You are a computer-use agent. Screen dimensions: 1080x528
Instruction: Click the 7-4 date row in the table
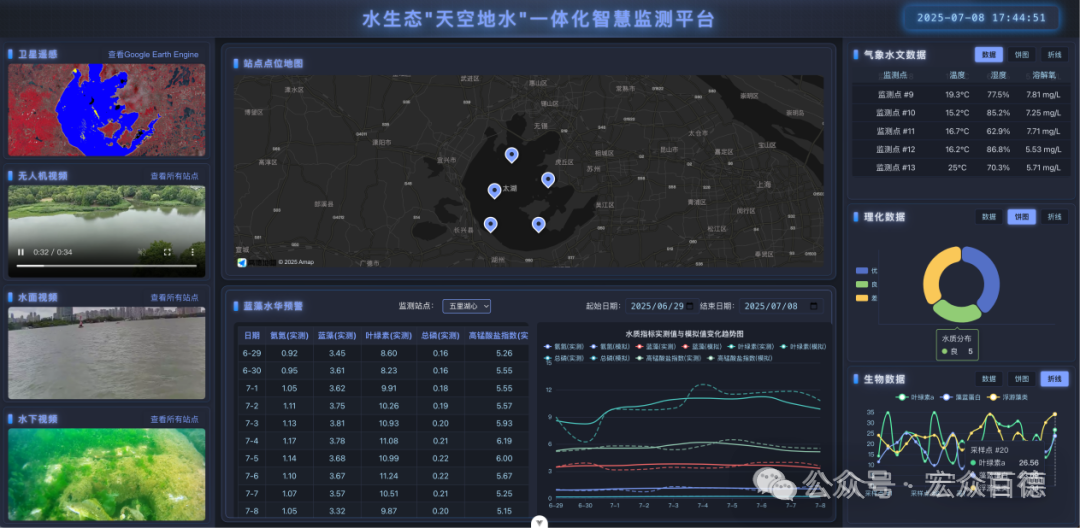(x=383, y=441)
